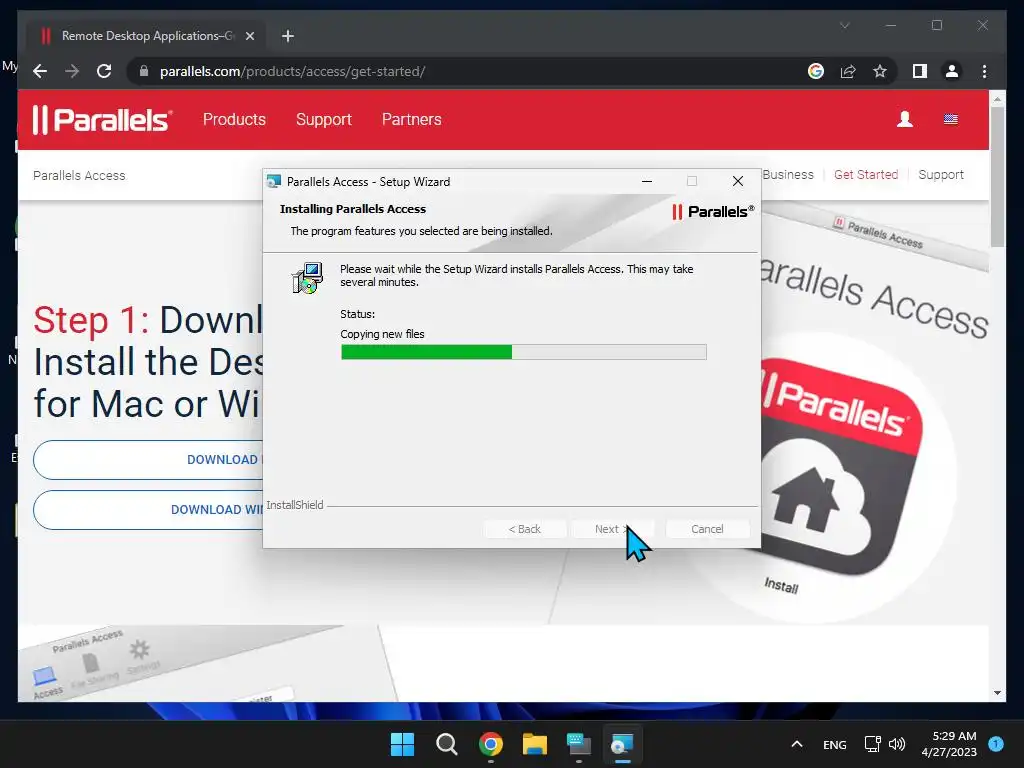Click the installation progress bar
This screenshot has height=768, width=1024.
pyautogui.click(x=524, y=352)
